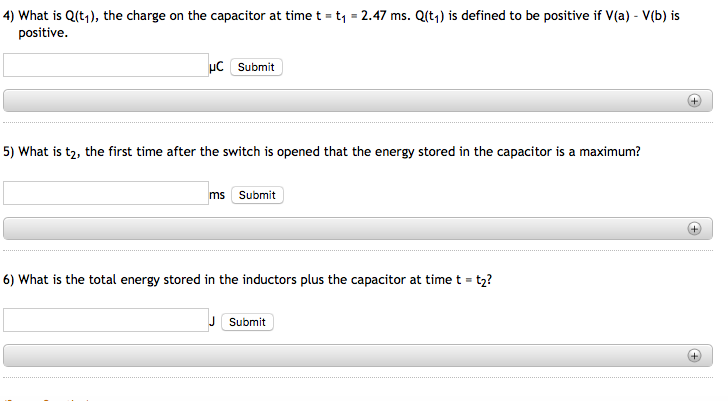Image resolution: width=728 pixels, height=401 pixels.
Task: Click the J unit label
Action: coord(212,321)
